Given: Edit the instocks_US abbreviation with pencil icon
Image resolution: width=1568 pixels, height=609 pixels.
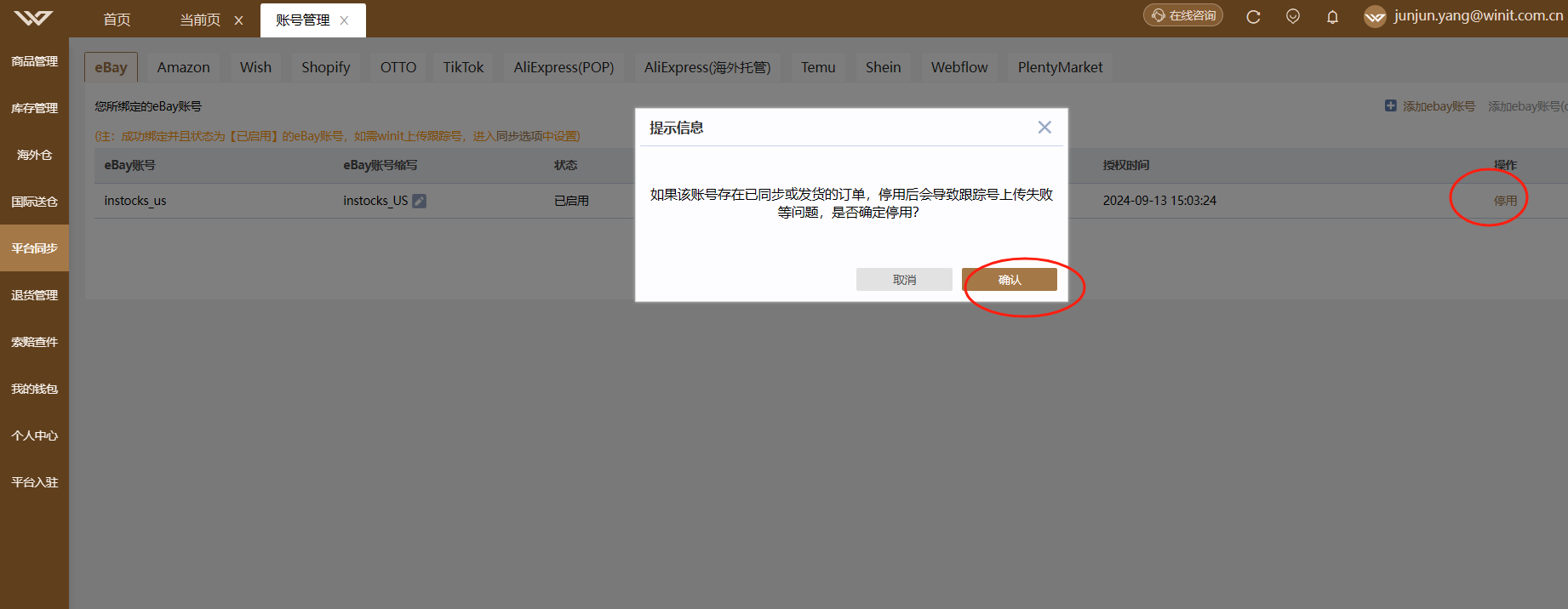Looking at the screenshot, I should 420,201.
